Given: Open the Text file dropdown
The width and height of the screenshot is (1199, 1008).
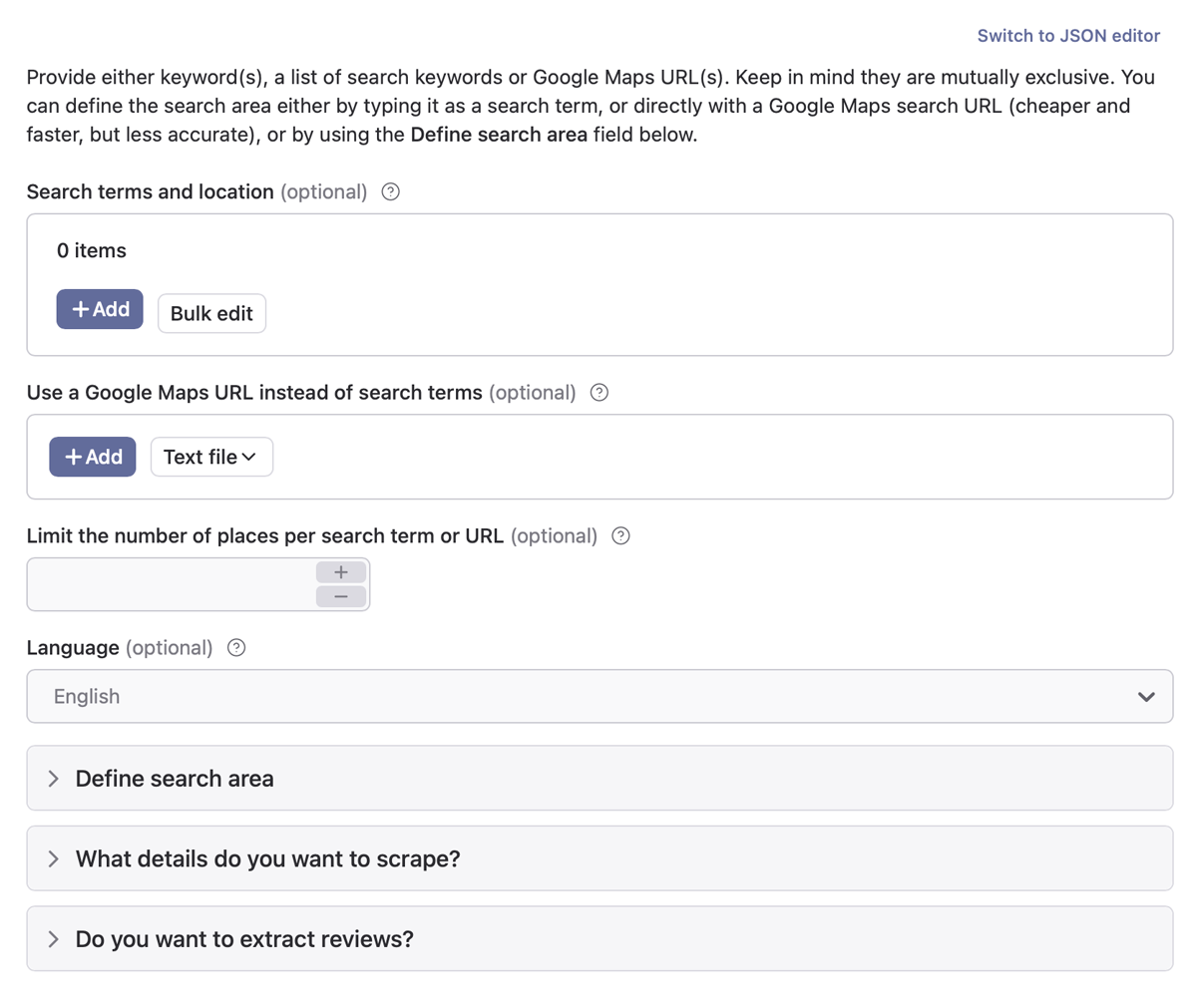Looking at the screenshot, I should (x=211, y=457).
